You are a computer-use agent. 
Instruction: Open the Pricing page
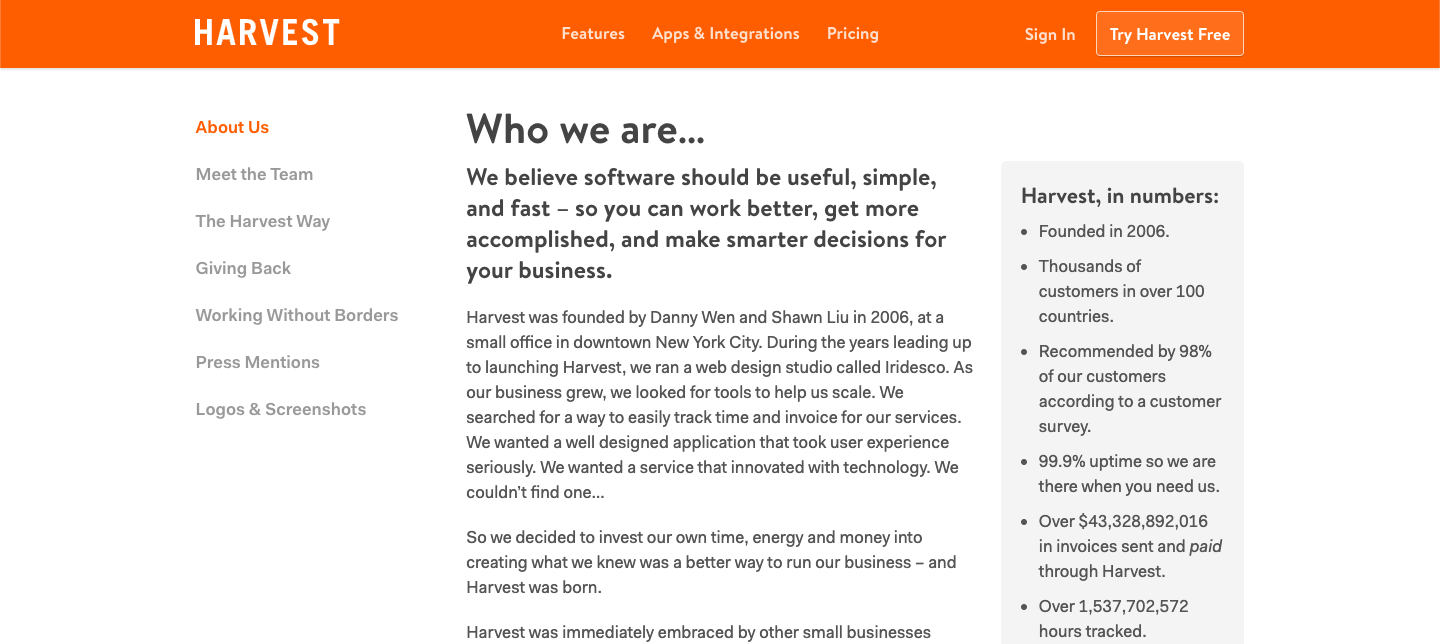853,34
